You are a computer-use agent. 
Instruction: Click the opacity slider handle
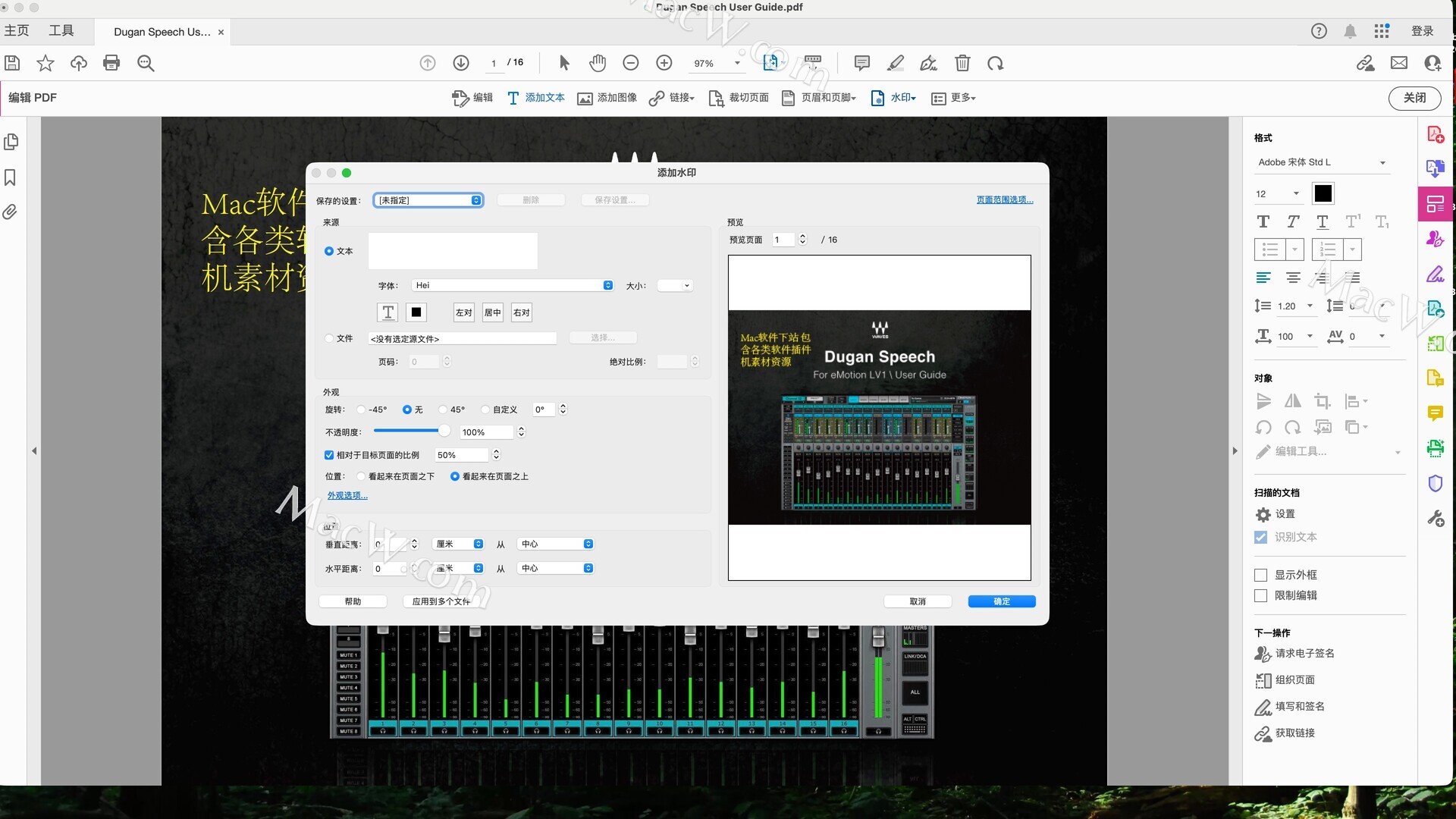point(444,431)
